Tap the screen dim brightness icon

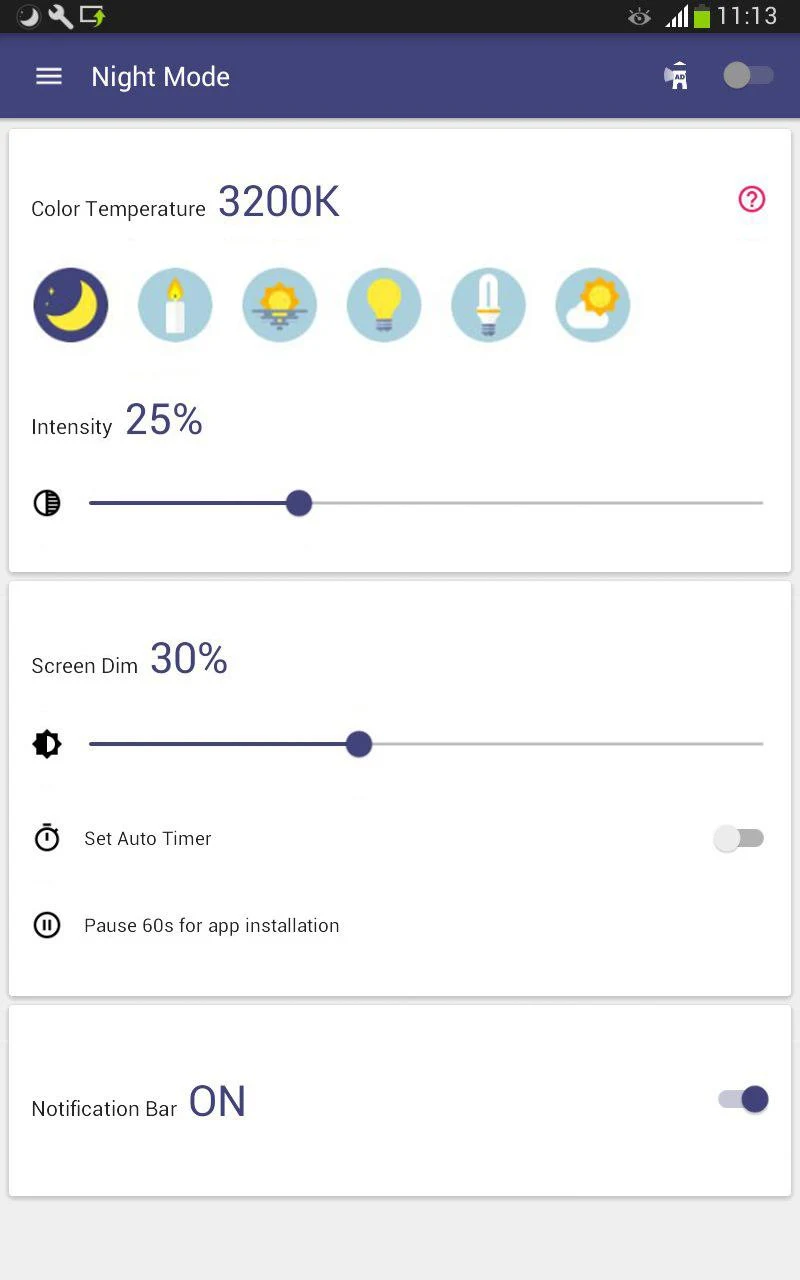pos(47,744)
